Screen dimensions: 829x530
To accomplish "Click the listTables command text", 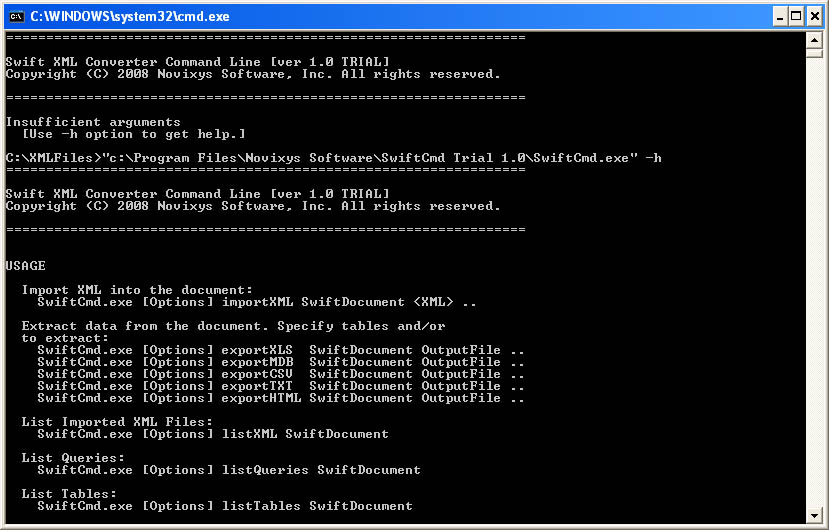I will (x=261, y=506).
